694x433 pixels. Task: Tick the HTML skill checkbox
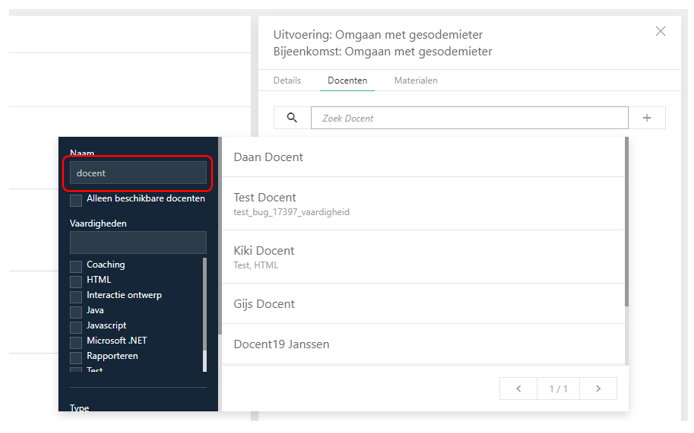click(76, 280)
